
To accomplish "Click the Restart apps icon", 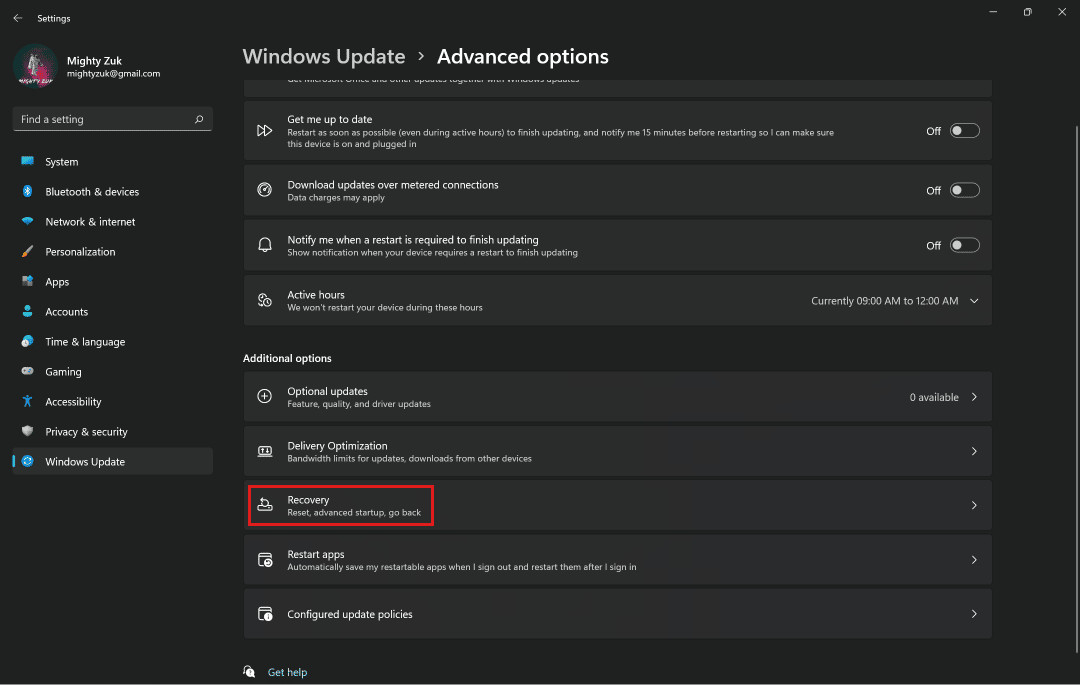I will point(264,560).
